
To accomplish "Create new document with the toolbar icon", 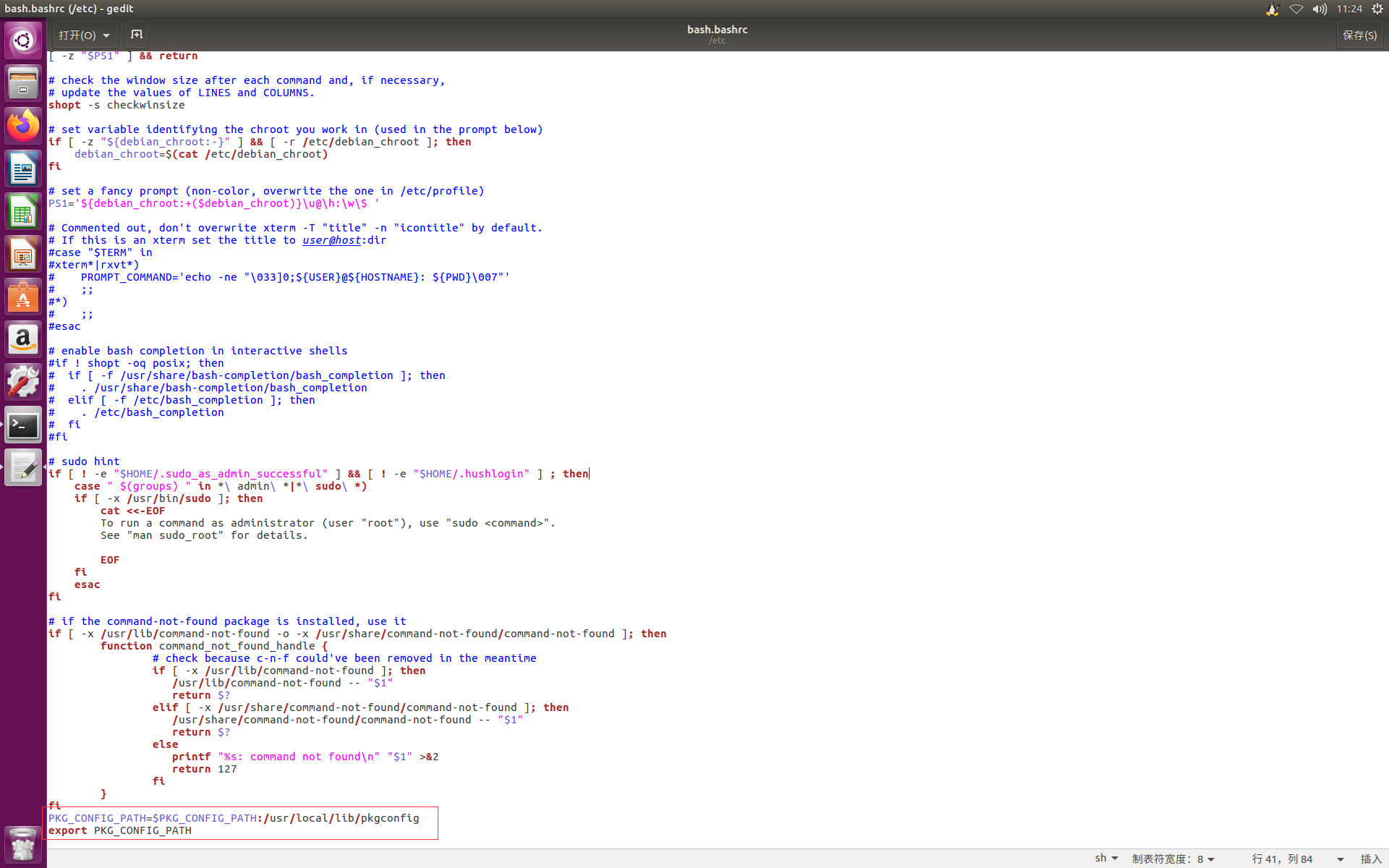I will click(136, 35).
